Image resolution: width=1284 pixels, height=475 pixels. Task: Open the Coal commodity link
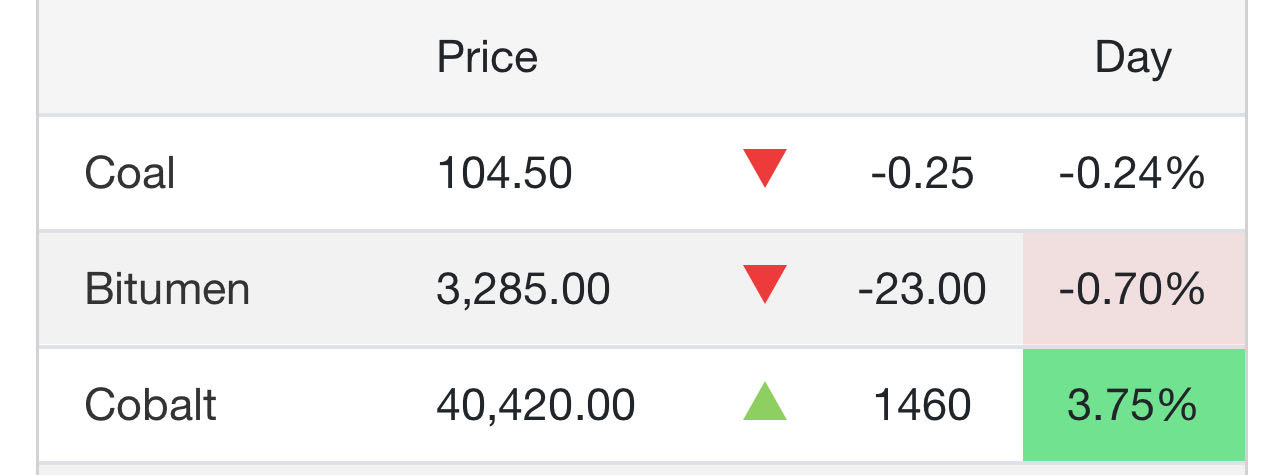(x=130, y=173)
